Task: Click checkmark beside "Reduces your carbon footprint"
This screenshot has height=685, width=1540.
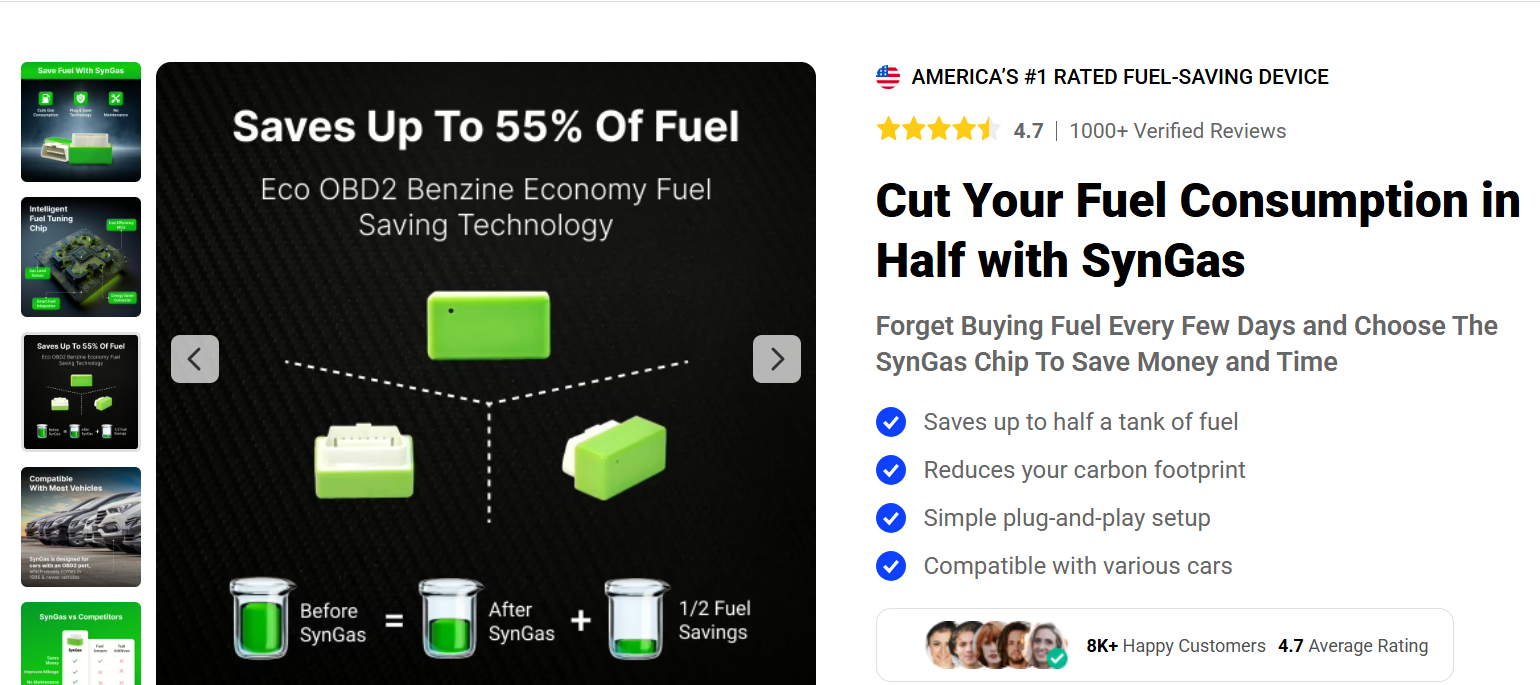Action: [x=891, y=470]
